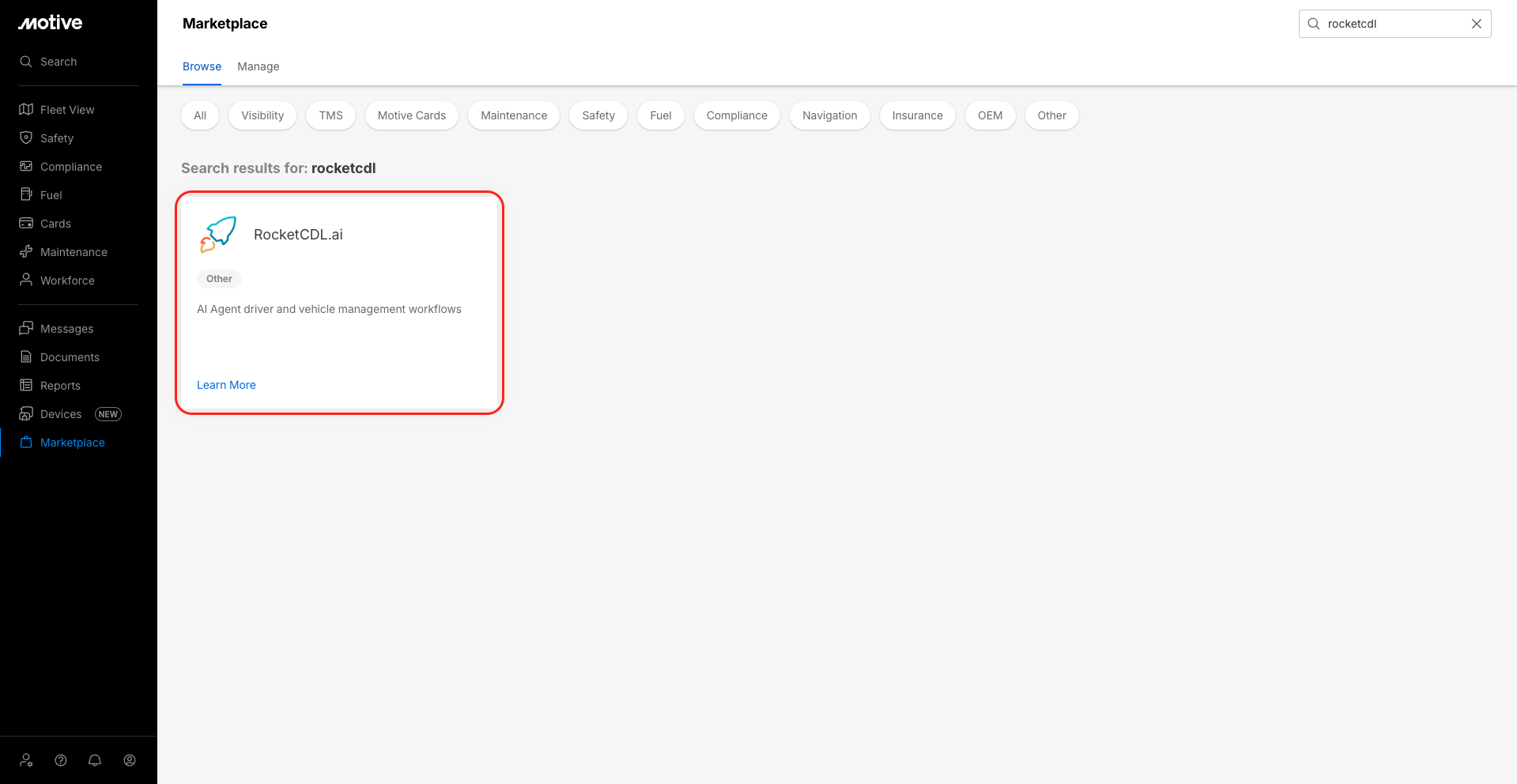The image size is (1517, 784).
Task: Click the admin user settings icon
Action: [x=26, y=760]
